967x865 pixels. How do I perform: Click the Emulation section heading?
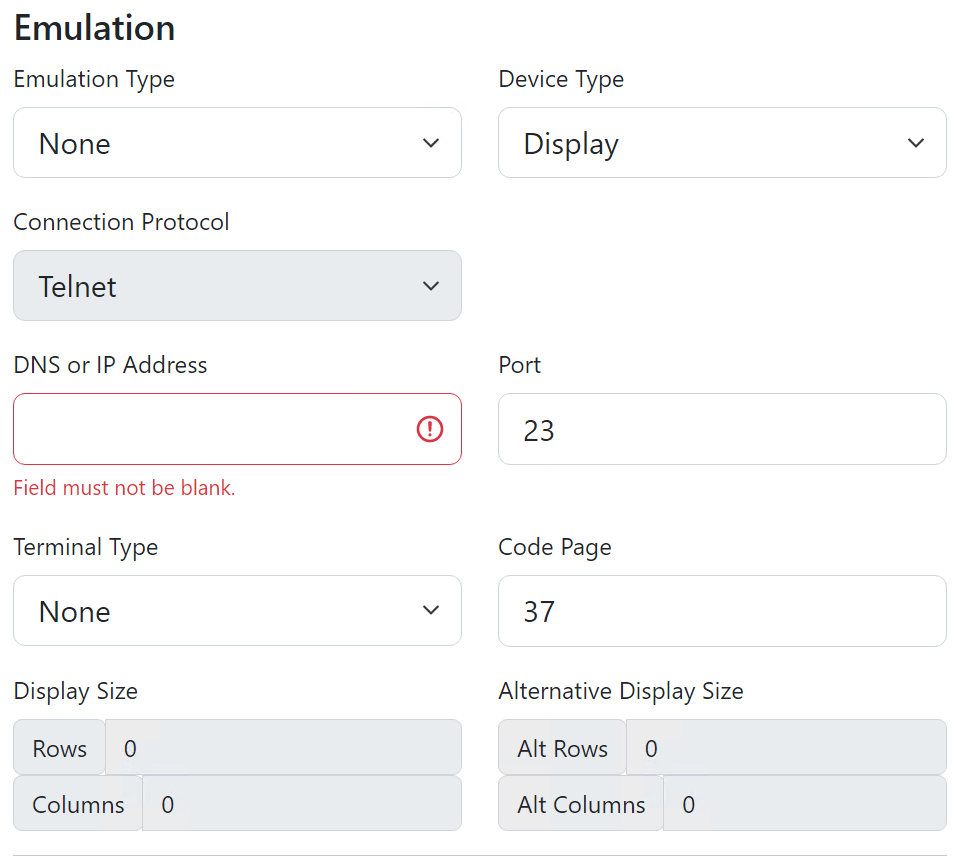(x=95, y=28)
